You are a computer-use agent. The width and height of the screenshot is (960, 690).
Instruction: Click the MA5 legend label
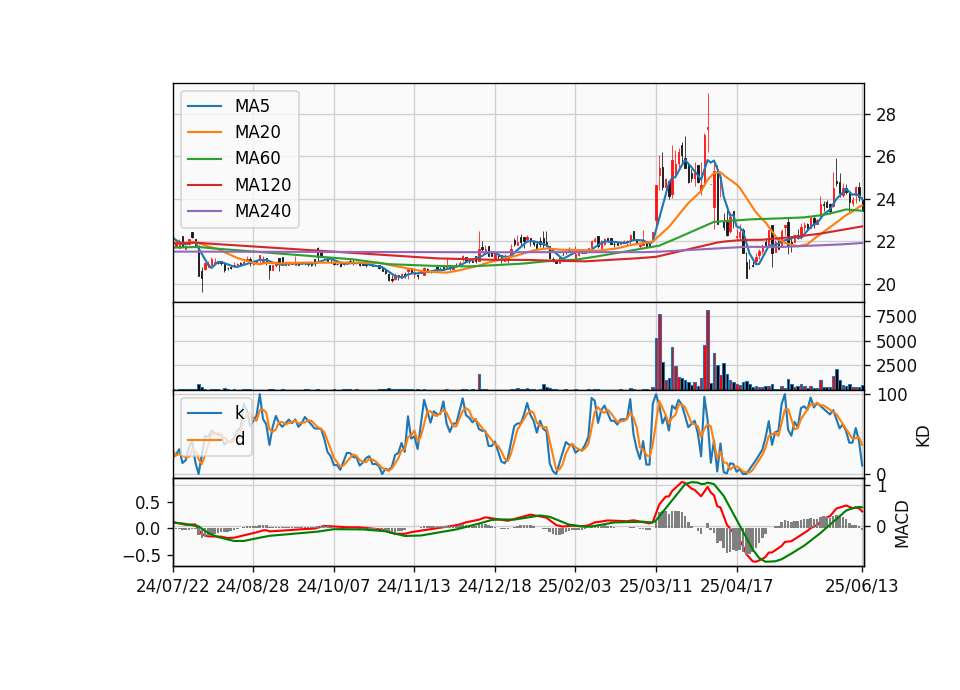click(x=252, y=106)
